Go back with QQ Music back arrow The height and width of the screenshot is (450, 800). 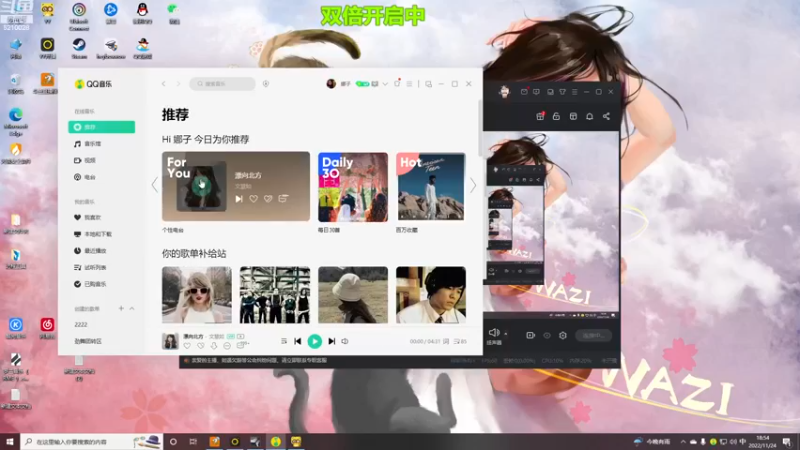coord(164,84)
